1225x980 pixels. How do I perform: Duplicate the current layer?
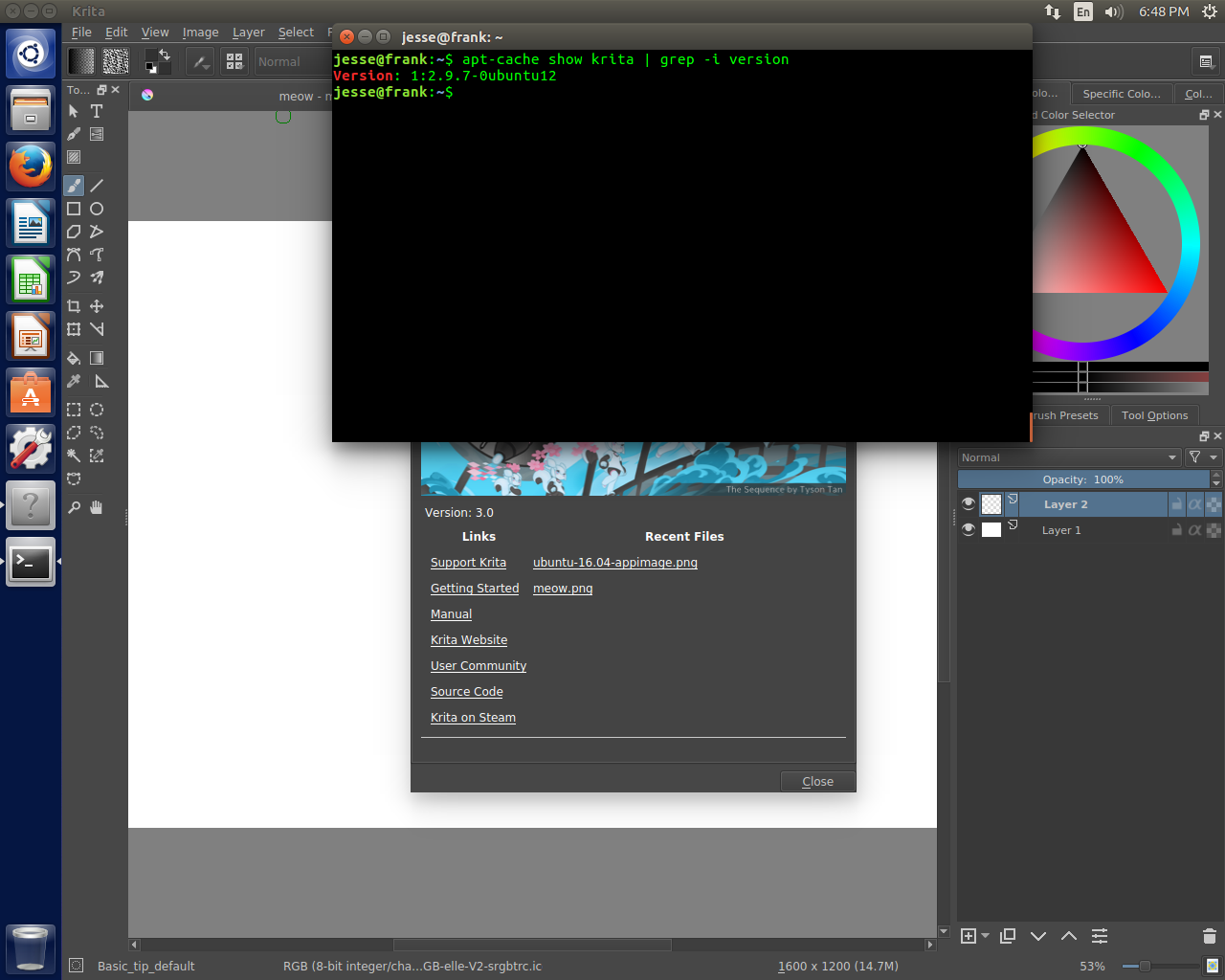point(1008,936)
